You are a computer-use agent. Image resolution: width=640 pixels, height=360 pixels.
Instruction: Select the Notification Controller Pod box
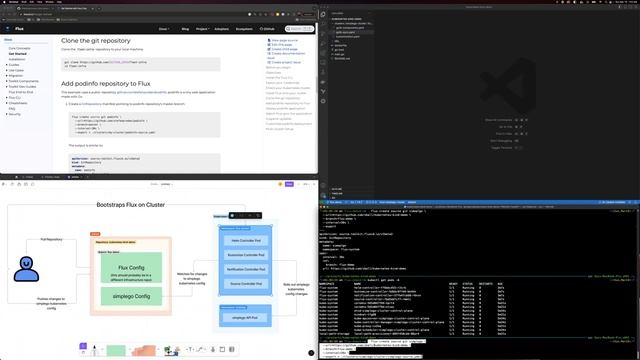pos(246,269)
